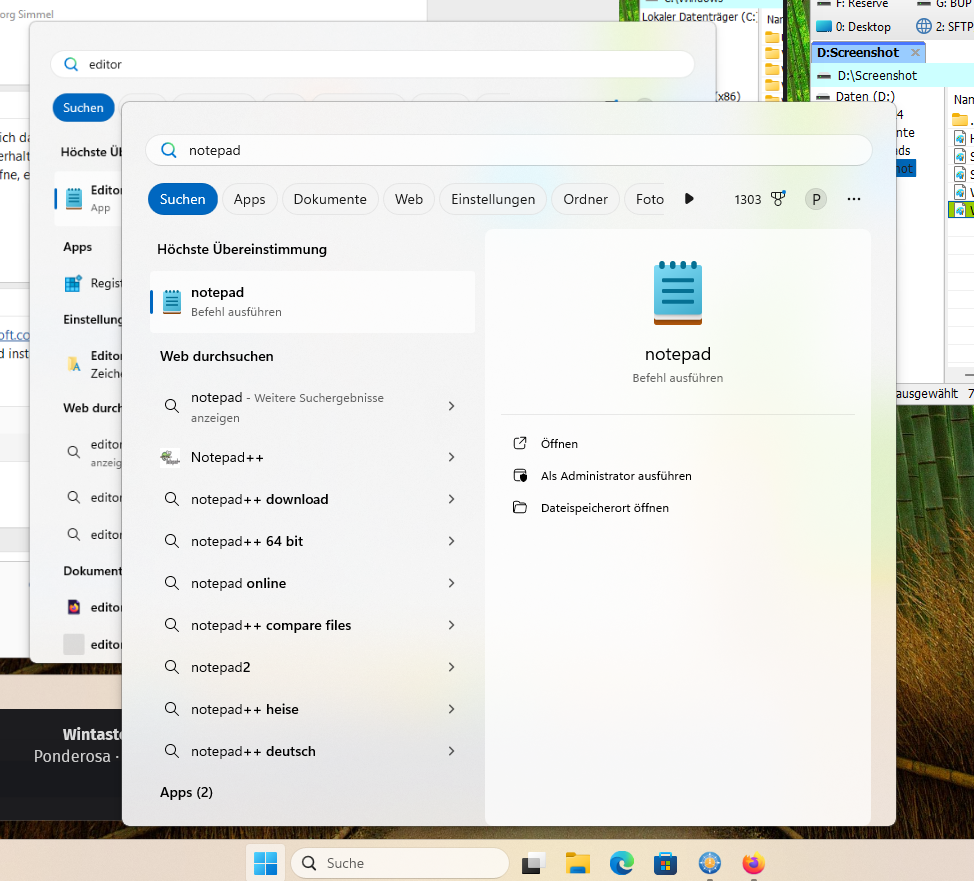Image resolution: width=974 pixels, height=881 pixels.
Task: Click the Öffnen open-external icon
Action: 520,443
